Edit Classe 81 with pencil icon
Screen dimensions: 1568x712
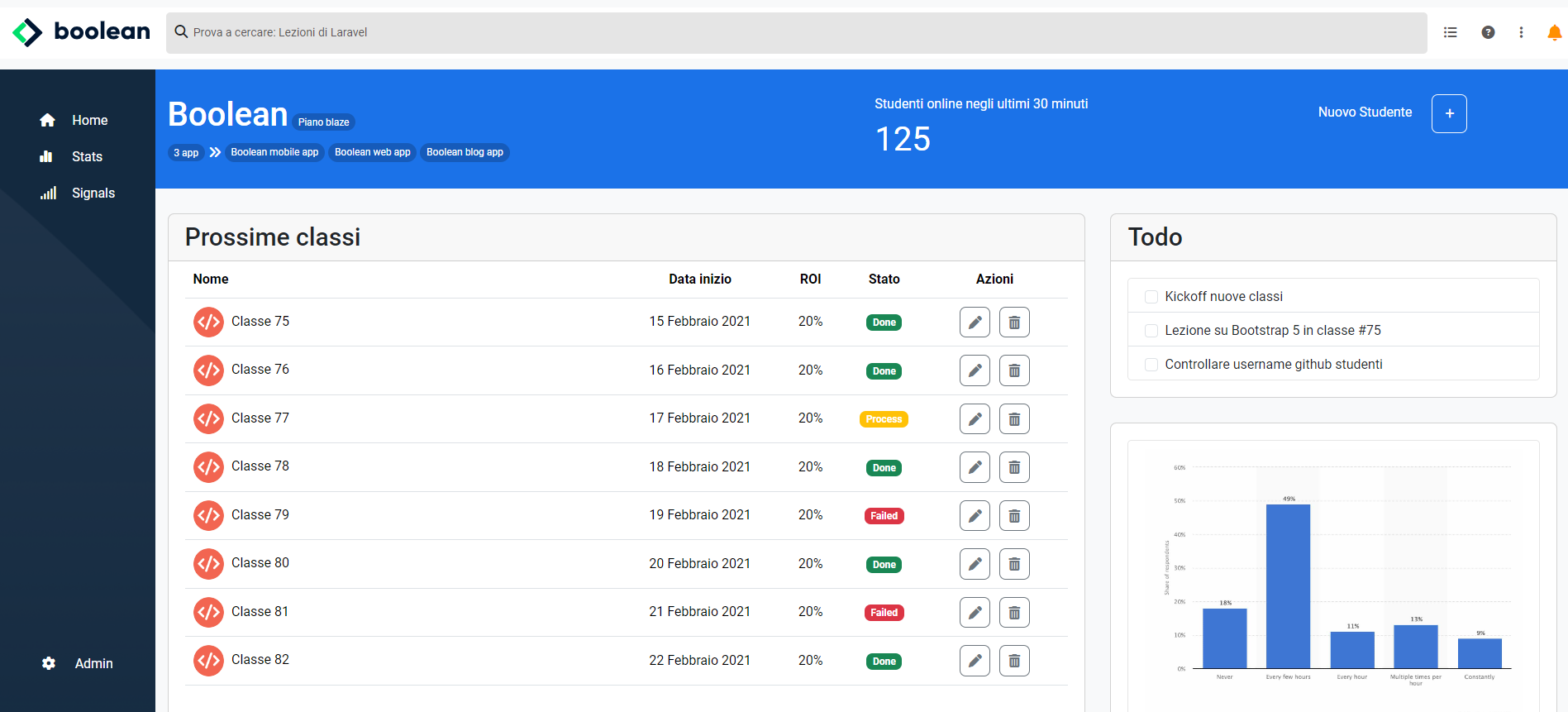(x=975, y=613)
